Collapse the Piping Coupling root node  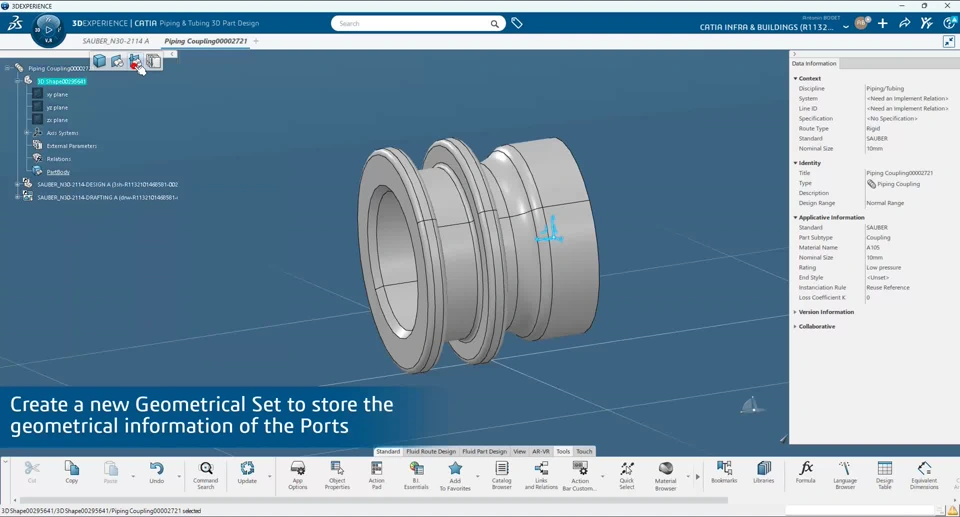click(x=7, y=68)
